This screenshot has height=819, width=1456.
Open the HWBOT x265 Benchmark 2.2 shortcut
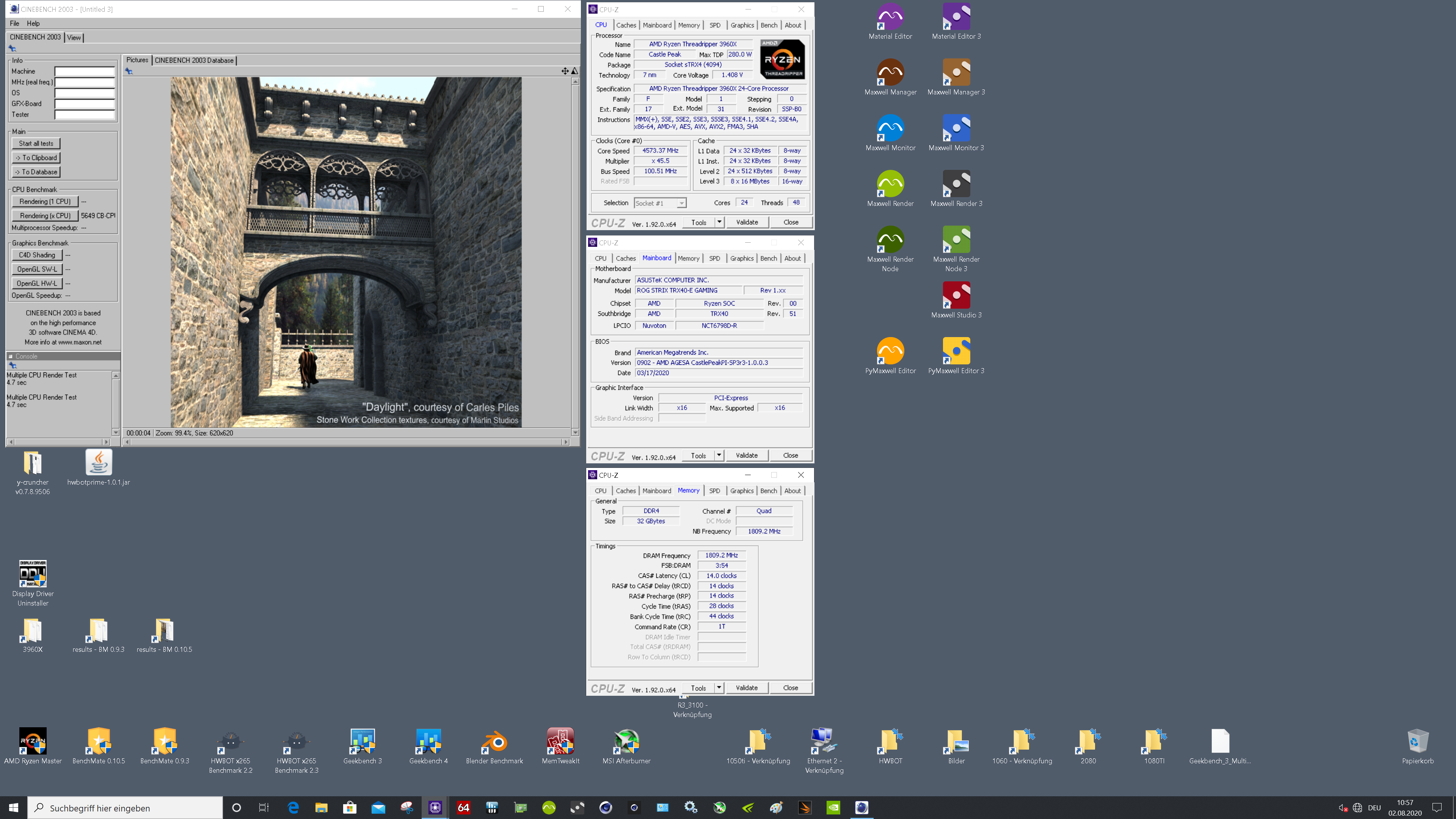click(231, 751)
